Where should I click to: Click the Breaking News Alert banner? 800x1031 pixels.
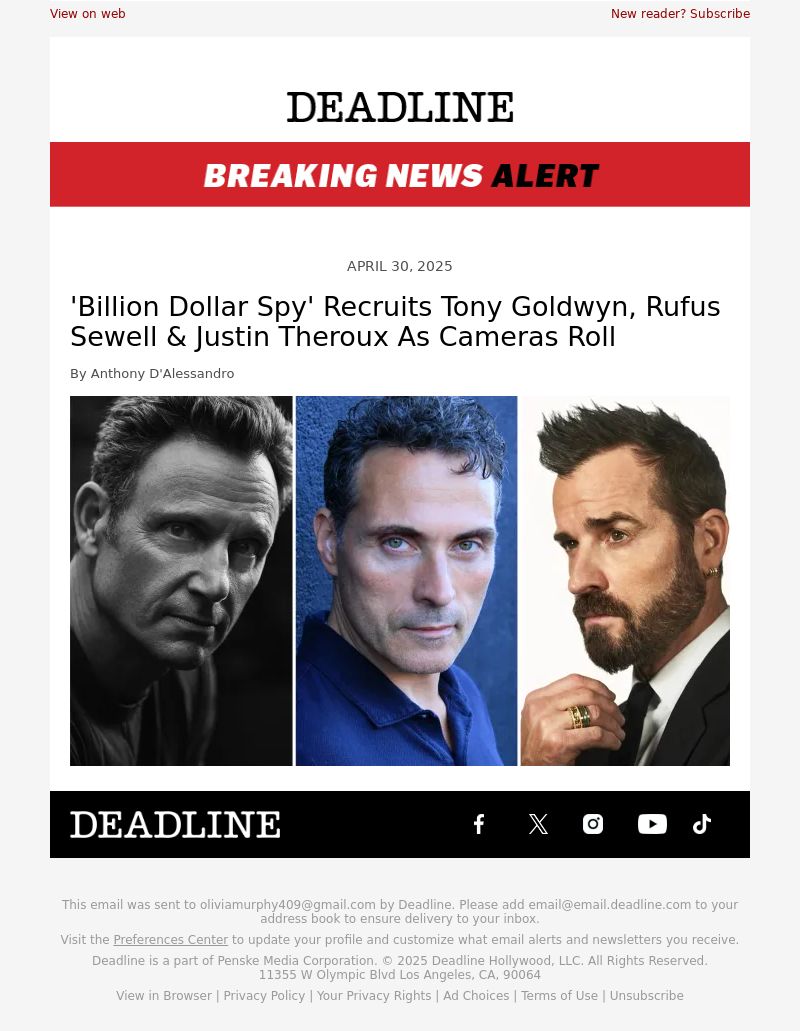[x=400, y=174]
